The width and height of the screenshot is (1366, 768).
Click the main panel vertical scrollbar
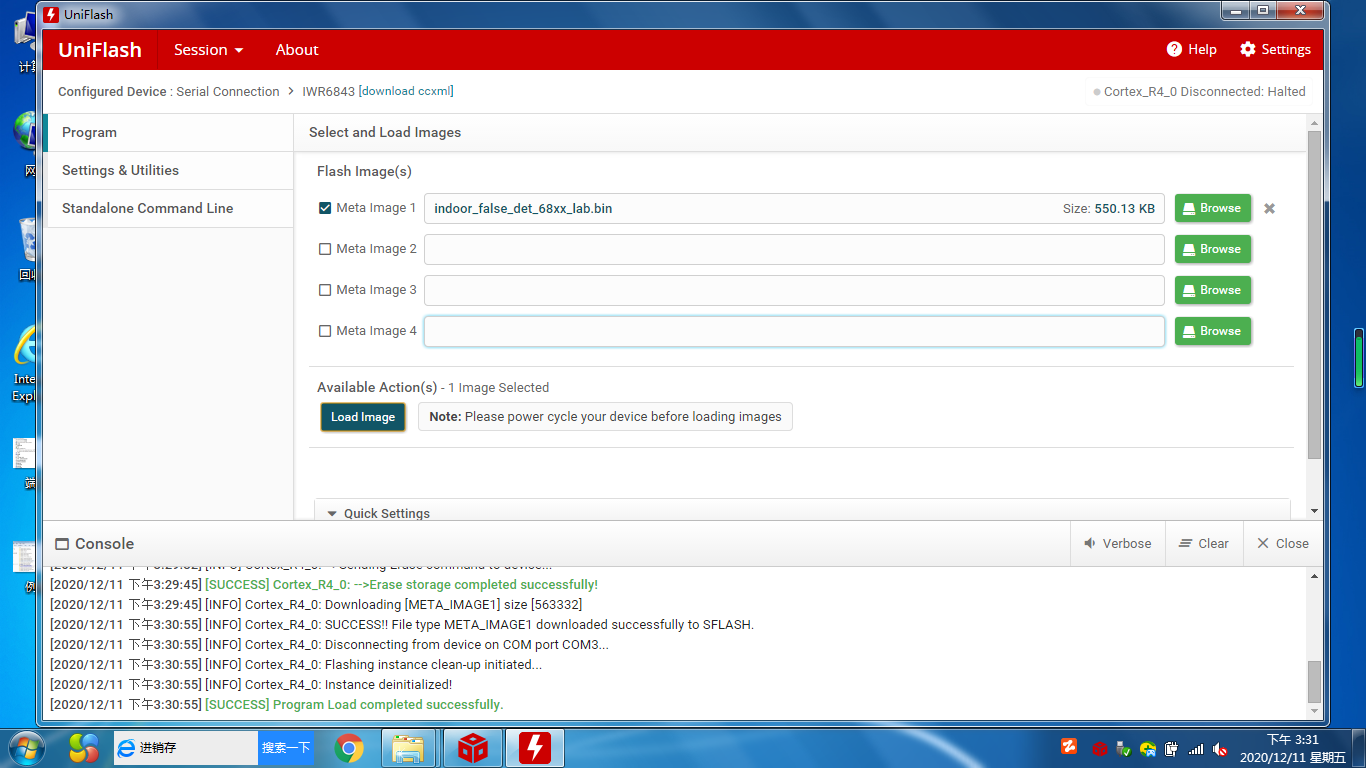pos(1314,295)
